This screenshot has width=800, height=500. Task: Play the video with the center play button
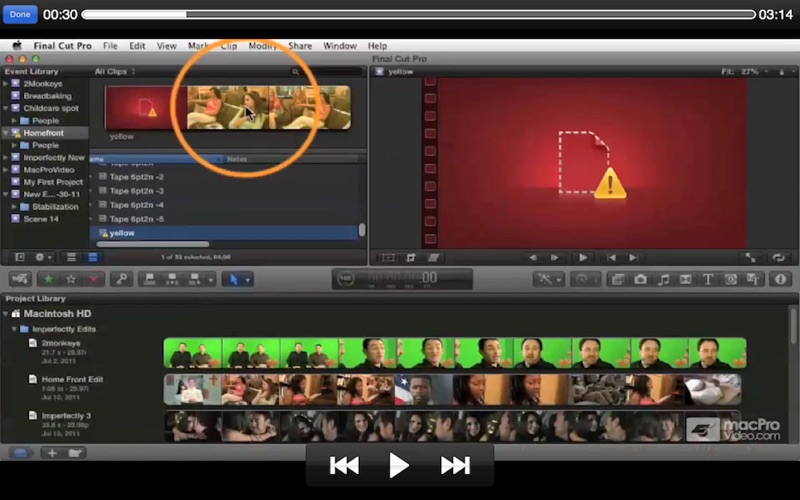[398, 465]
